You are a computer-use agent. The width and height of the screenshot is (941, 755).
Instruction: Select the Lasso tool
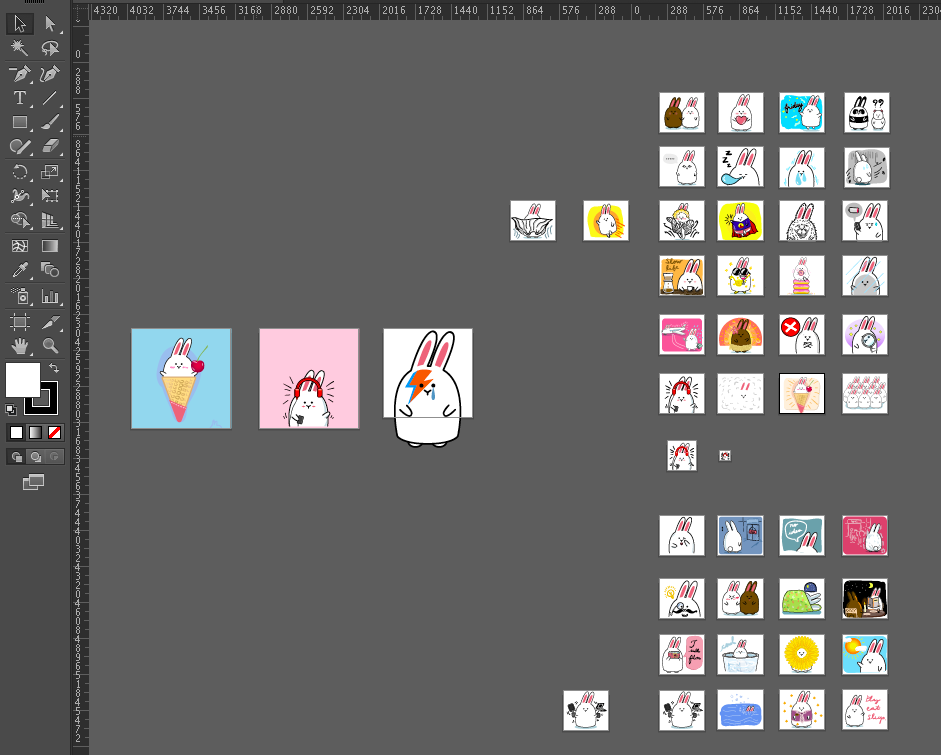(50, 48)
